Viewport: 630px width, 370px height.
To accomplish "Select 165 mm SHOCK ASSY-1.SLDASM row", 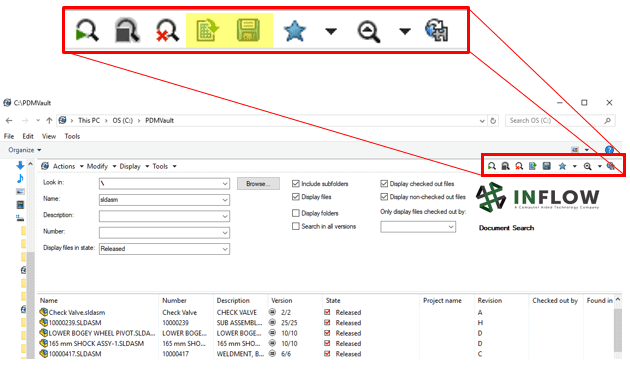I will pos(325,343).
